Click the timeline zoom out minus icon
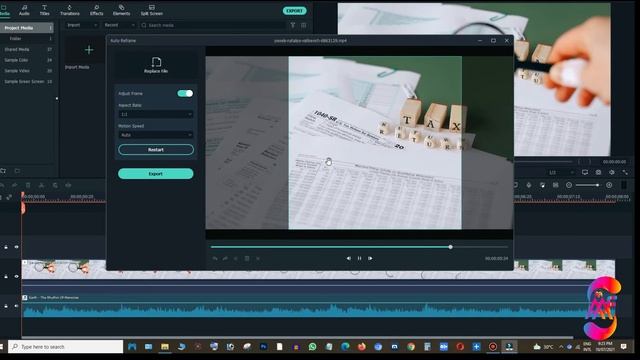Viewport: 640px width, 360px height. tap(569, 185)
